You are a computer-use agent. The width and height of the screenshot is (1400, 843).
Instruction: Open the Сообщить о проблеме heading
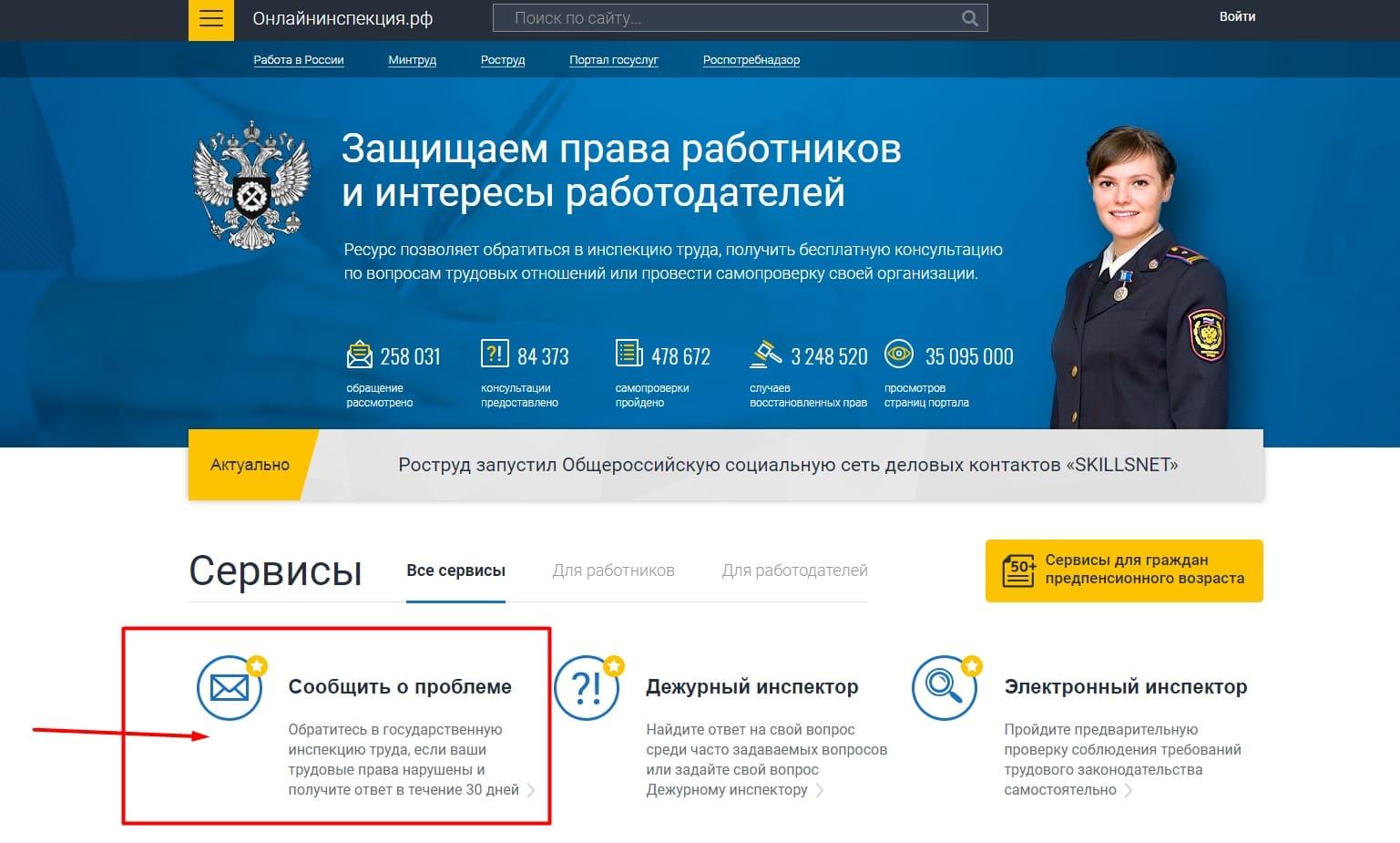400,687
